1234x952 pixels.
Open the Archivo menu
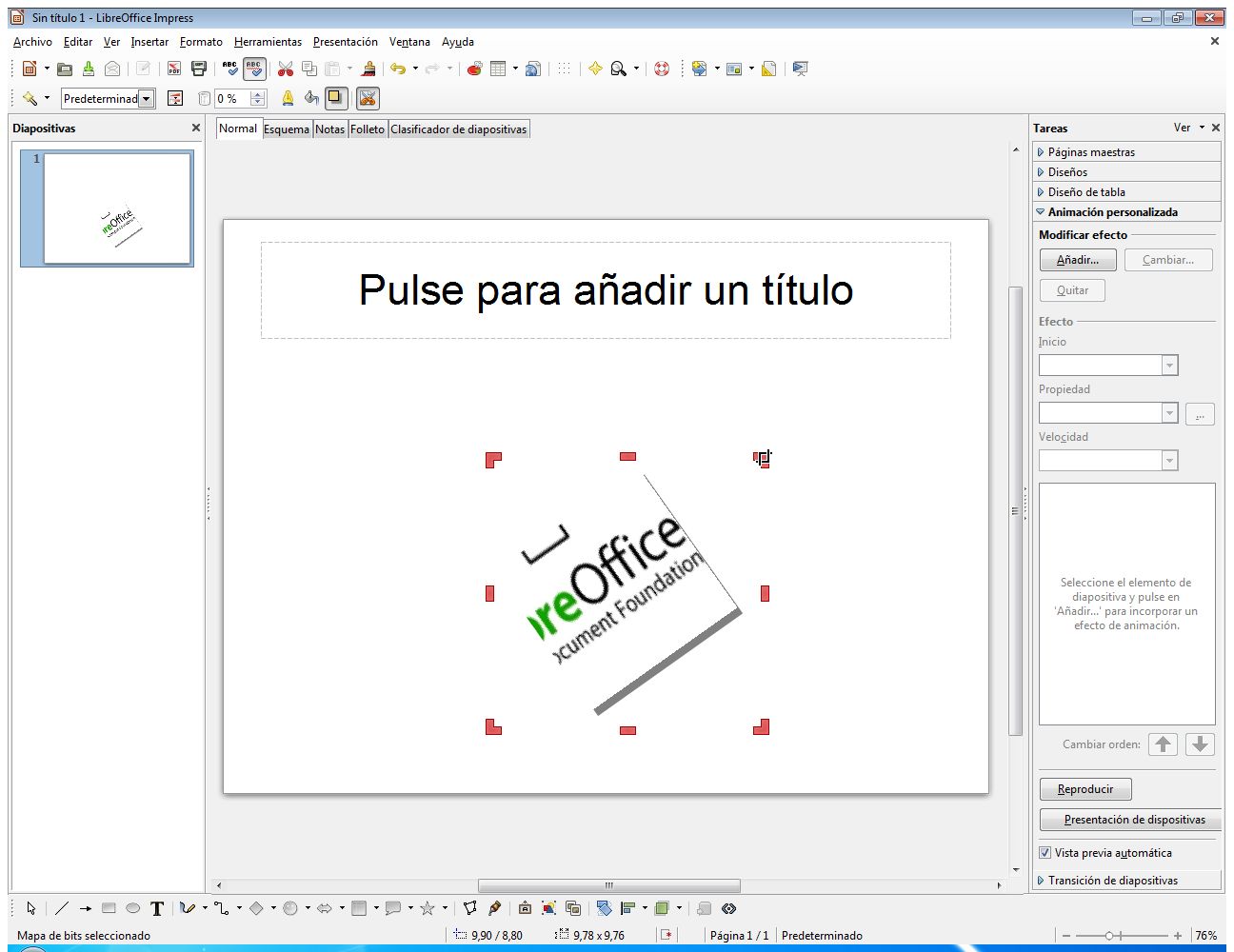point(32,42)
